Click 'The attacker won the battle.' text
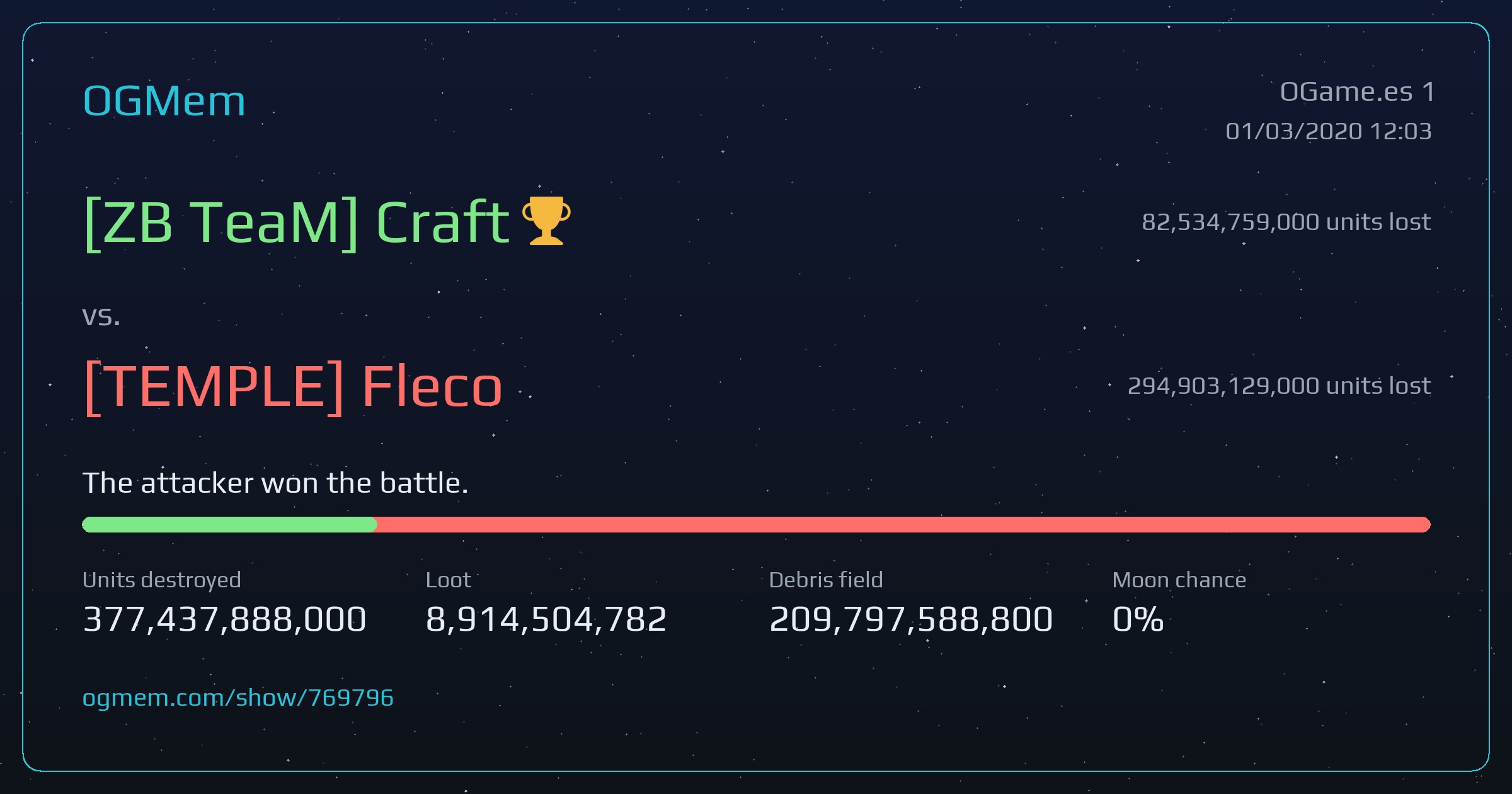This screenshot has height=794, width=1512. click(275, 483)
